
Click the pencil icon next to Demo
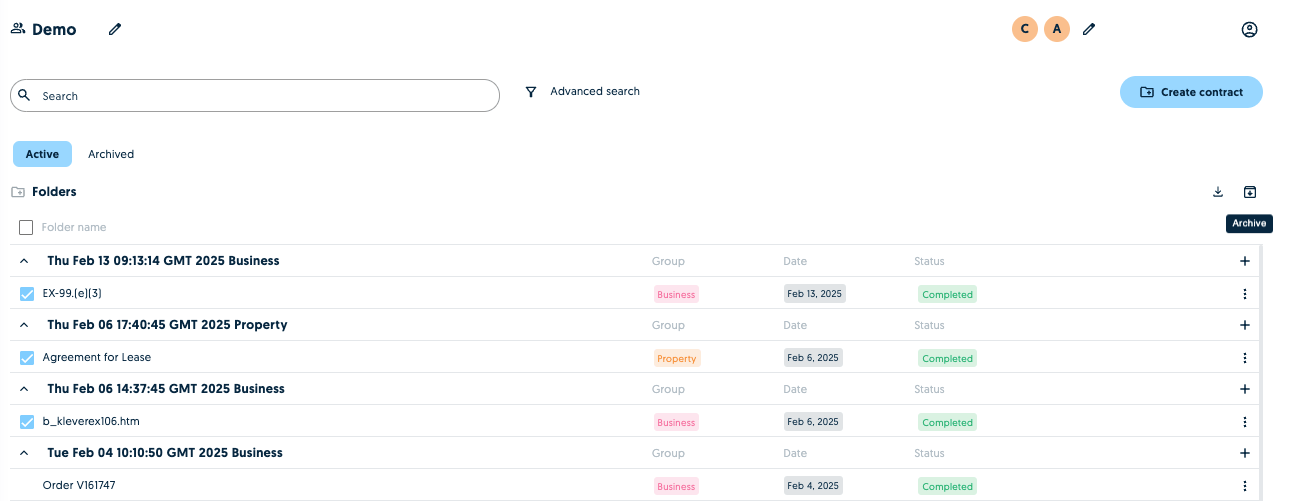(x=115, y=30)
